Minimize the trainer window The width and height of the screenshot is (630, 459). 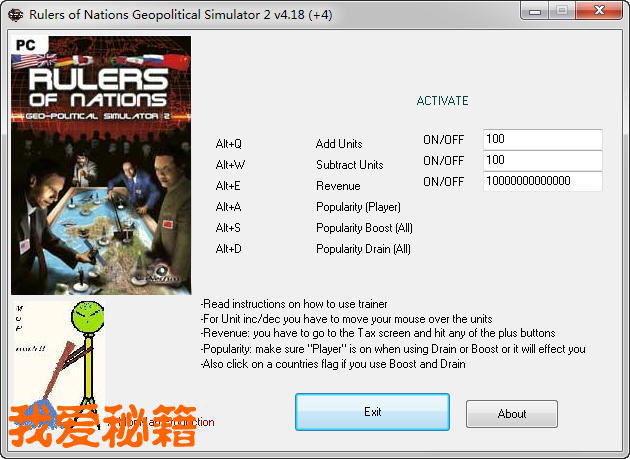(534, 11)
